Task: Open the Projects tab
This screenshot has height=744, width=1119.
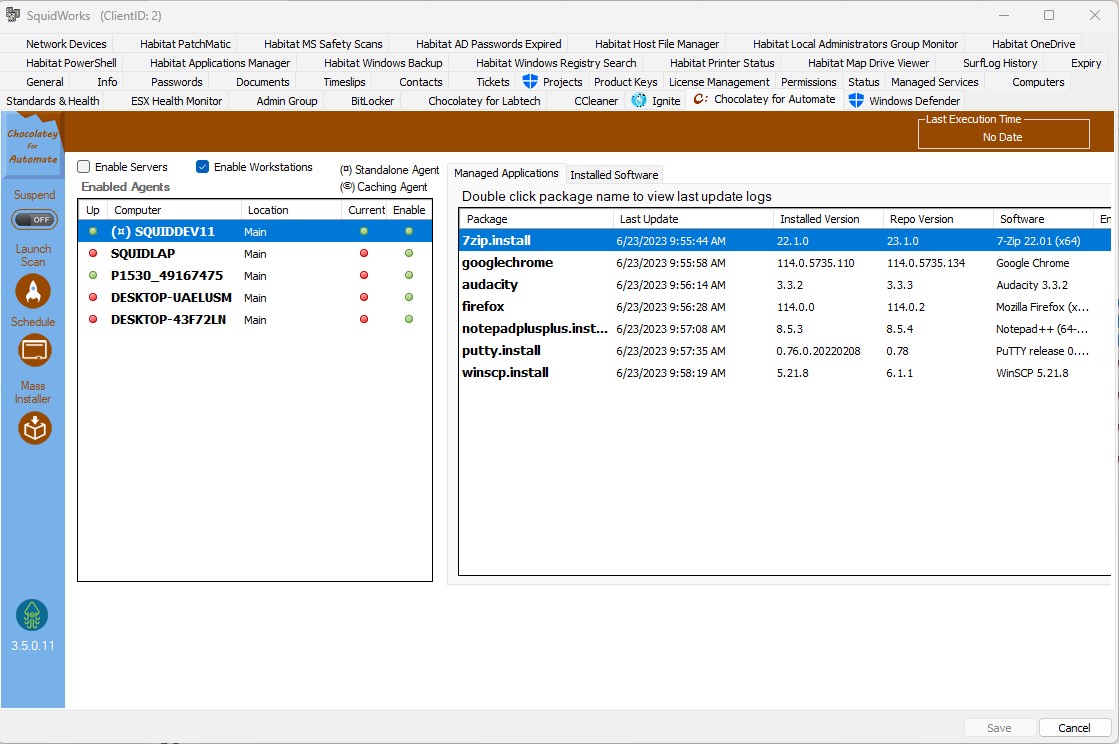Action: (x=553, y=82)
